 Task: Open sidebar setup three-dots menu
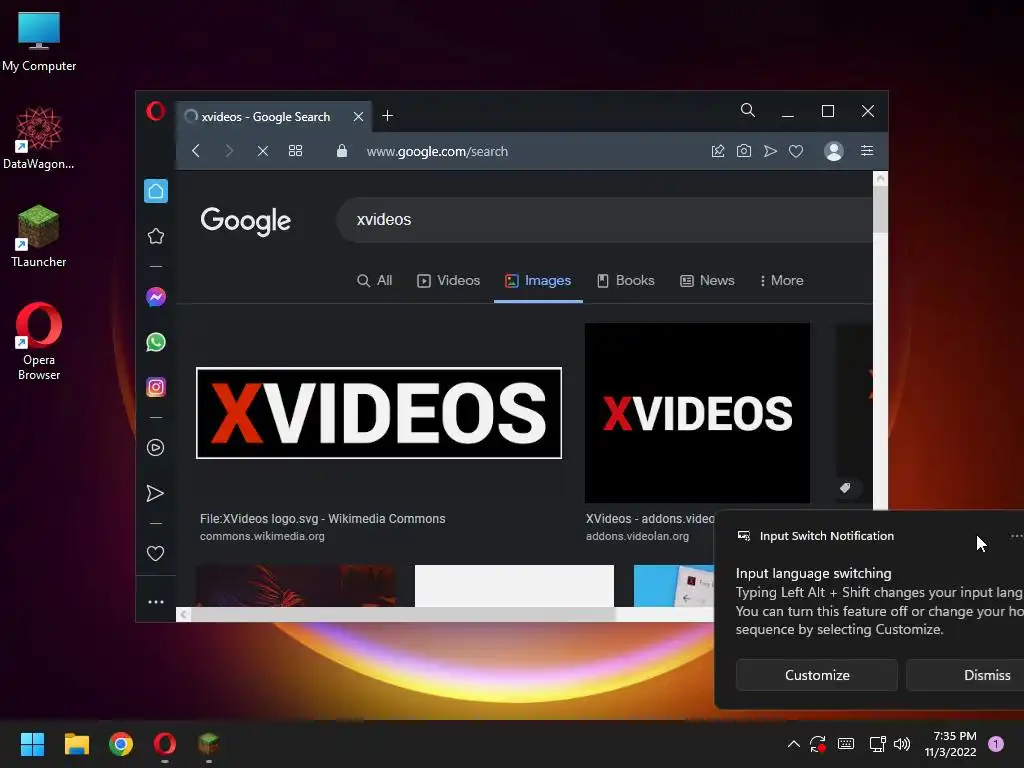point(155,602)
